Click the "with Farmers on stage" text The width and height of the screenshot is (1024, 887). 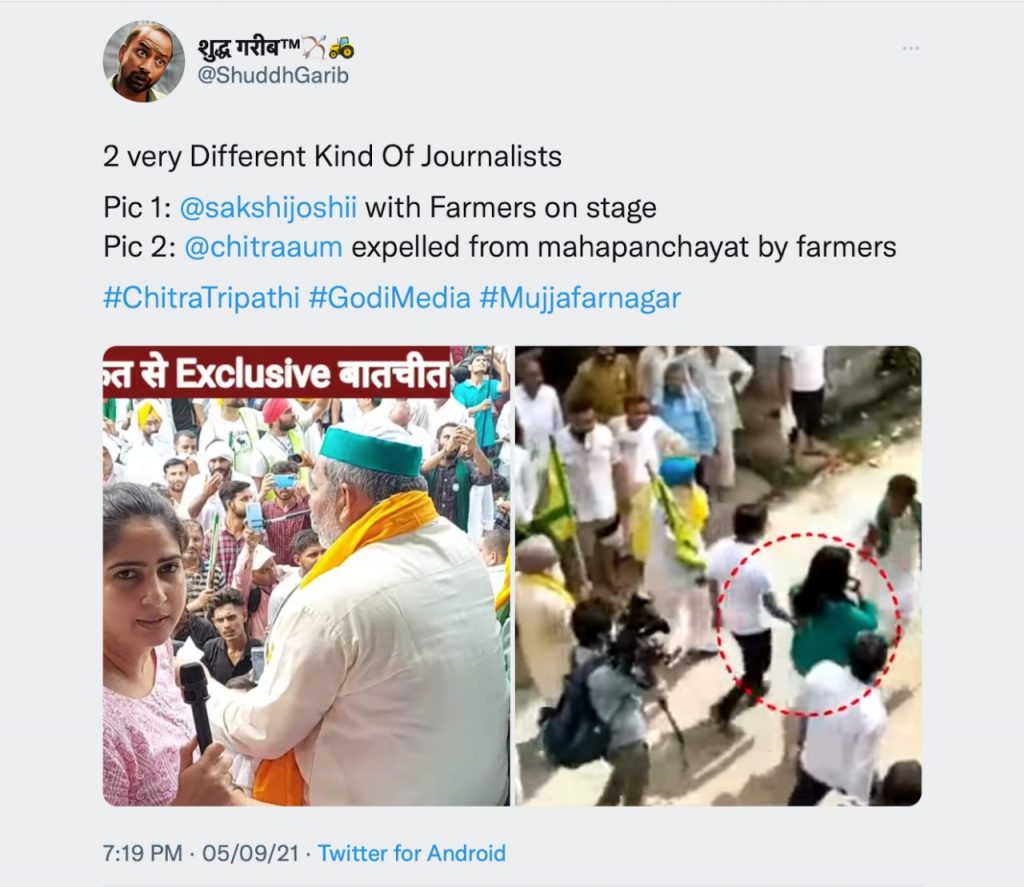tap(510, 208)
